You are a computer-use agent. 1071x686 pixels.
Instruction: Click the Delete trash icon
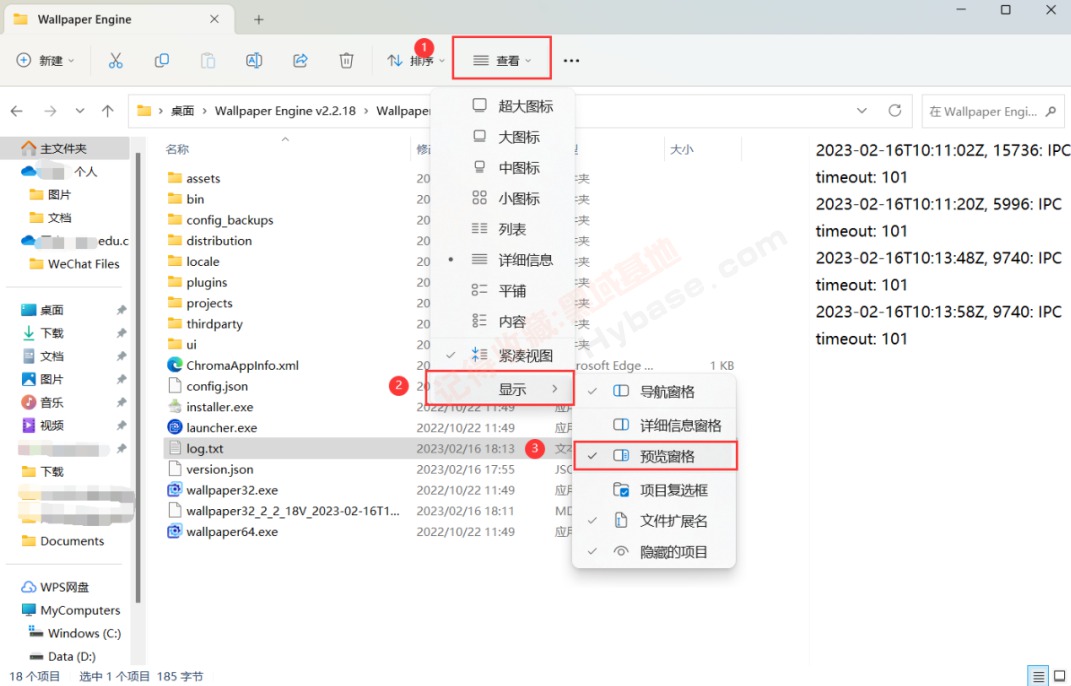[x=346, y=61]
